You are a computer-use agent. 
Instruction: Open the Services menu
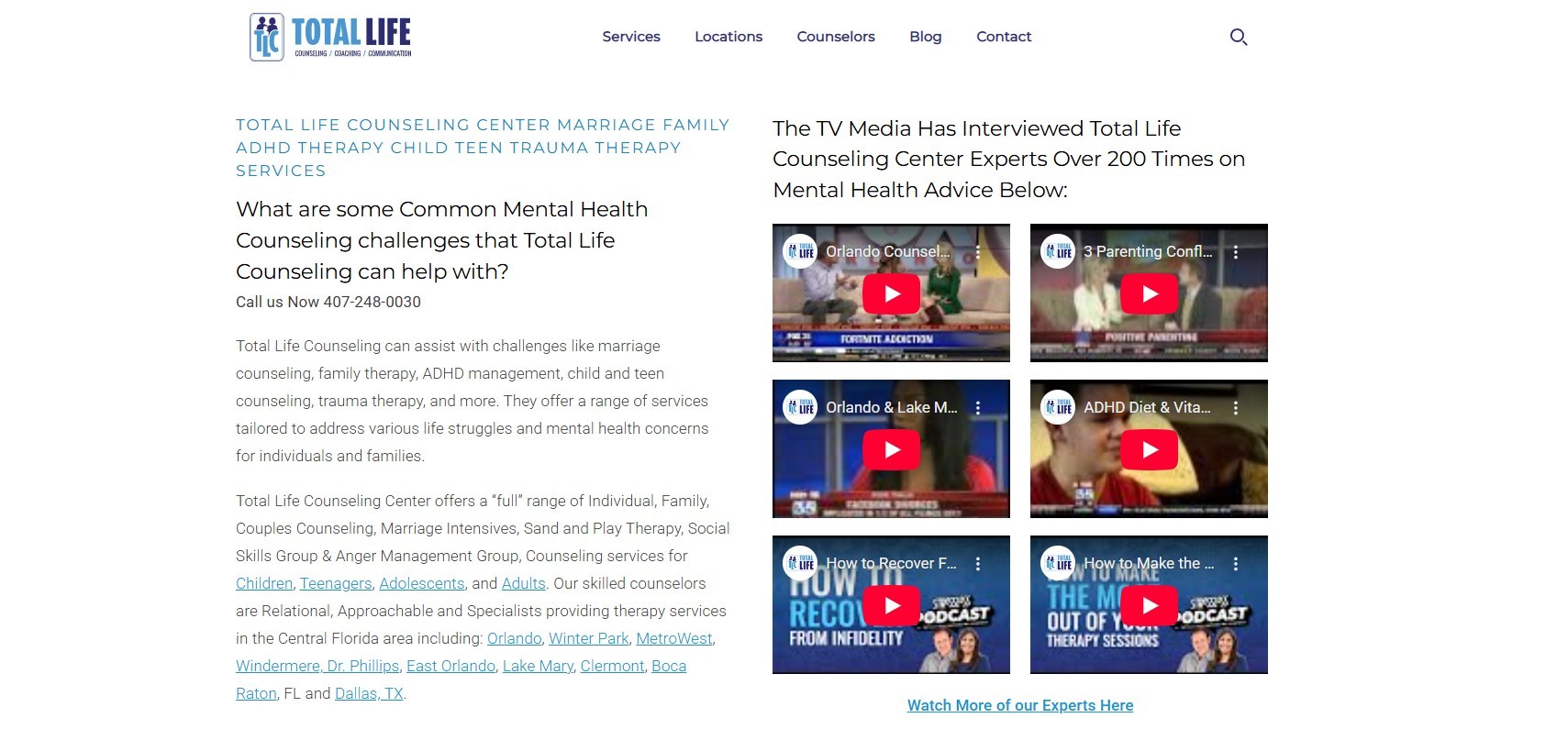(x=631, y=37)
